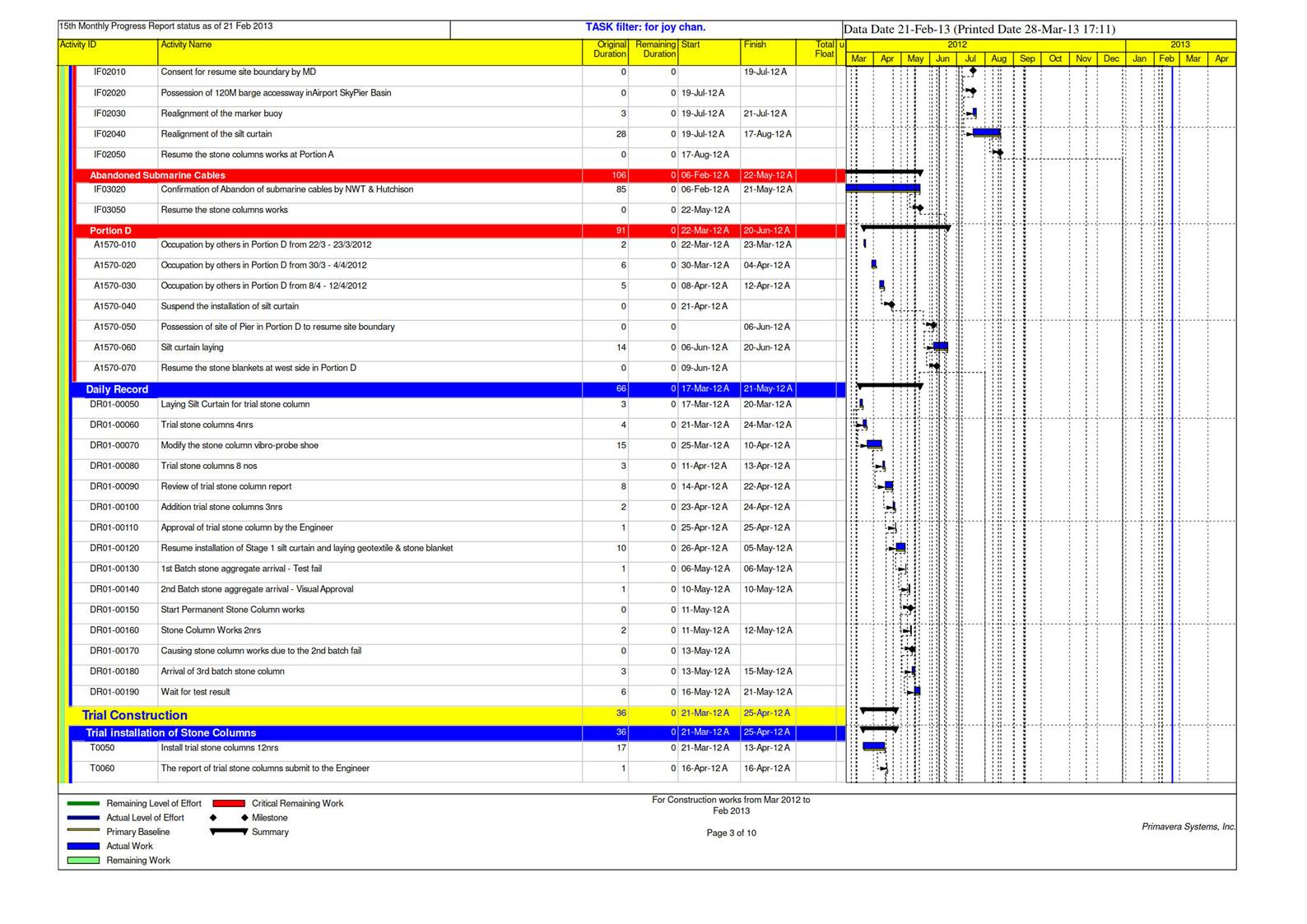Click the Summary bar legend symbol

[229, 832]
